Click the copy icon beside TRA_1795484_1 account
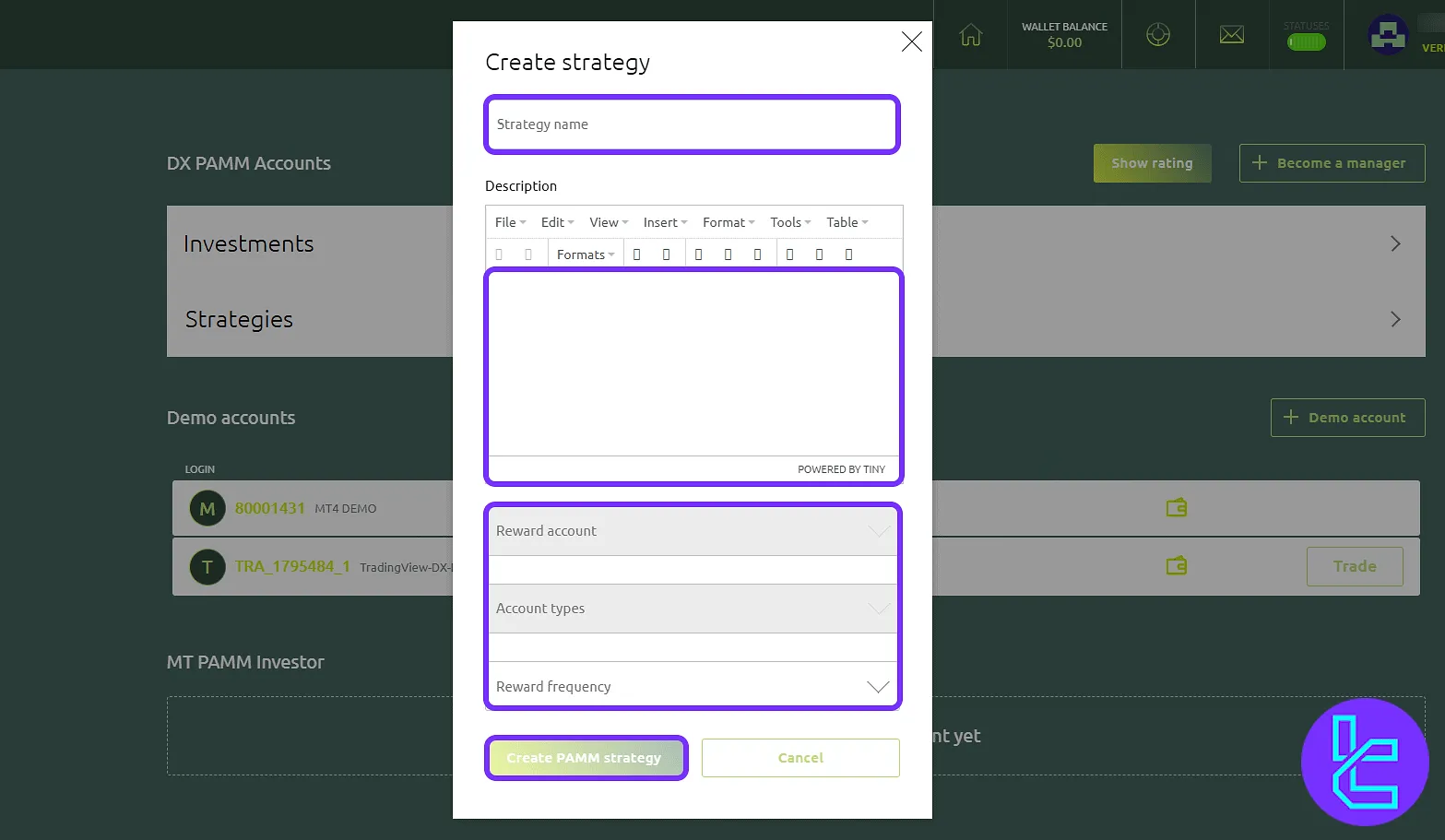Image resolution: width=1445 pixels, height=840 pixels. point(1175,566)
